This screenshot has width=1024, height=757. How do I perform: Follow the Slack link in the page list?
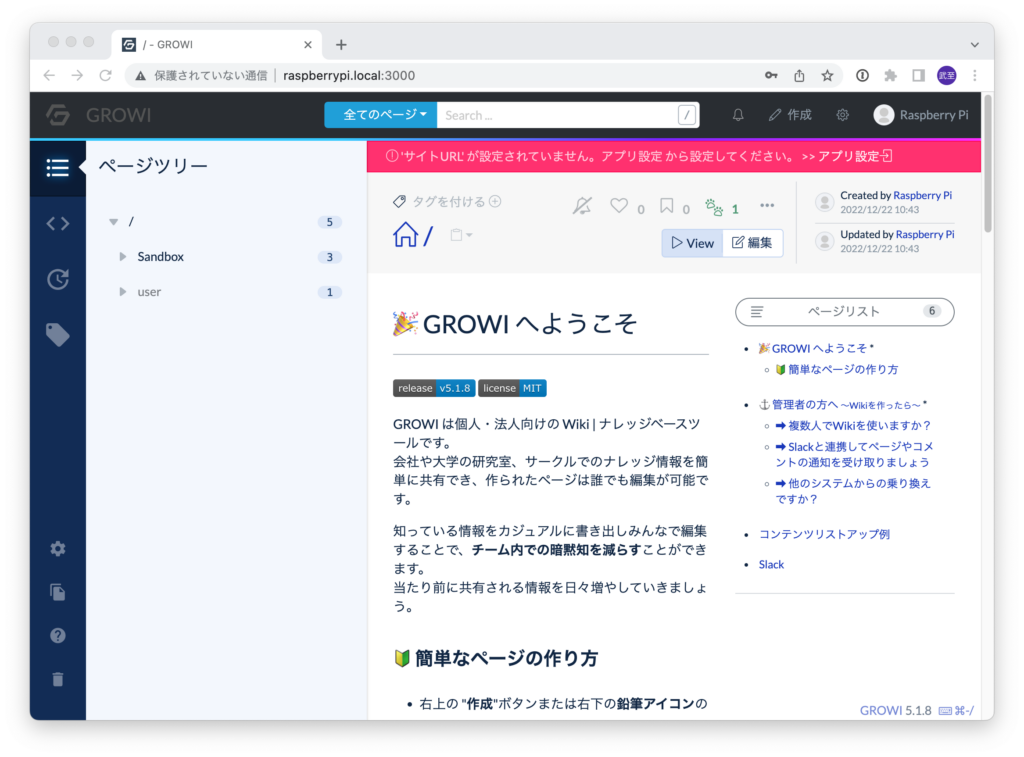pos(771,564)
